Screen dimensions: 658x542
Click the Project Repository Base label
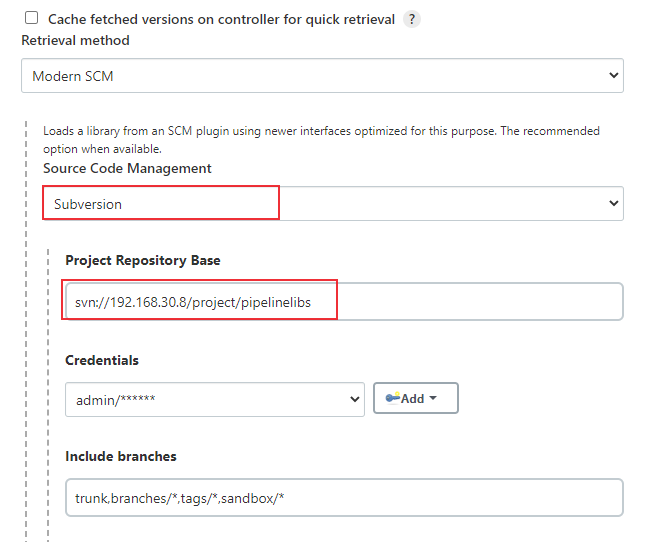143,260
